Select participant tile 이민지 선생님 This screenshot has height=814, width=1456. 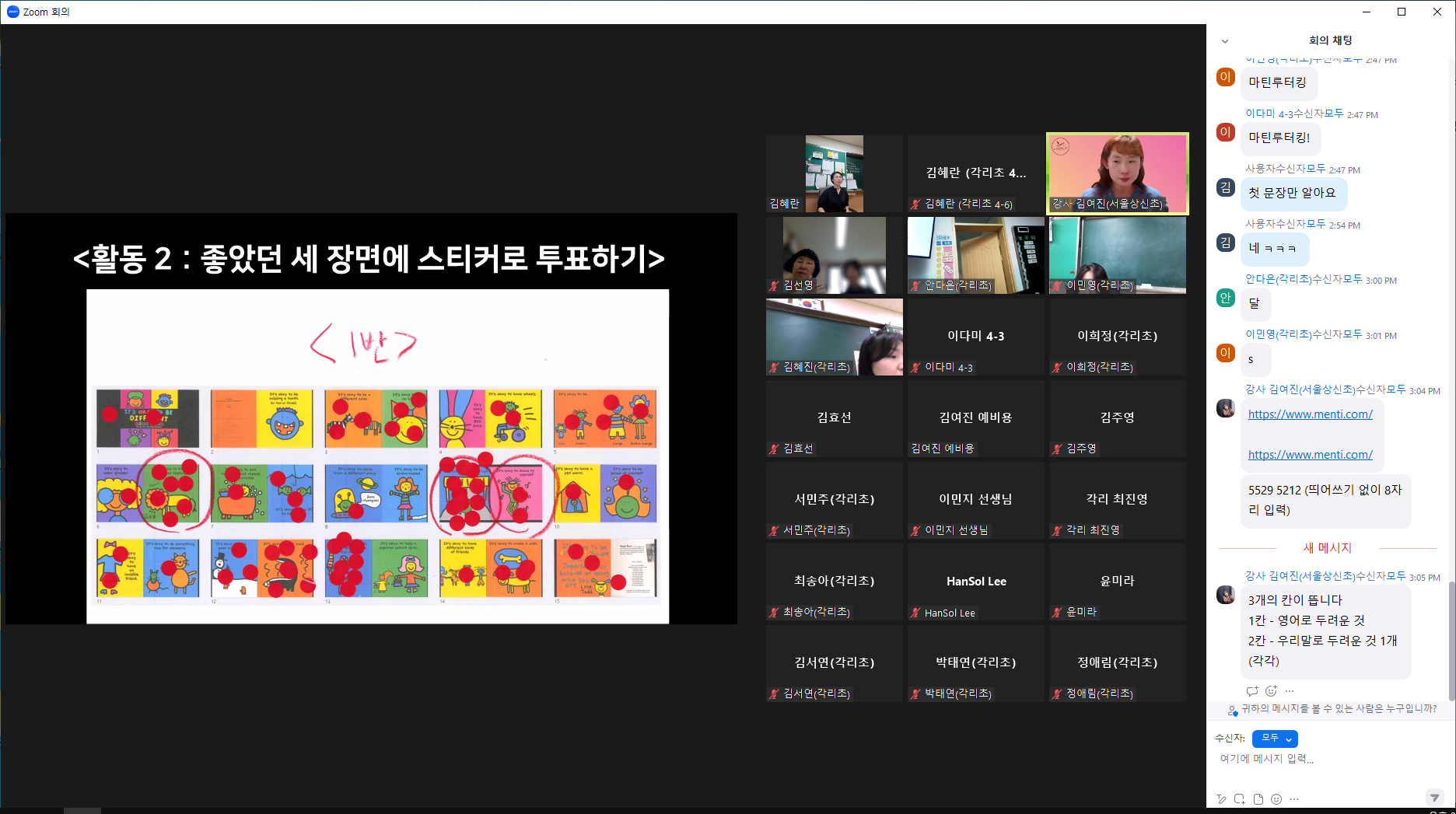coord(976,500)
